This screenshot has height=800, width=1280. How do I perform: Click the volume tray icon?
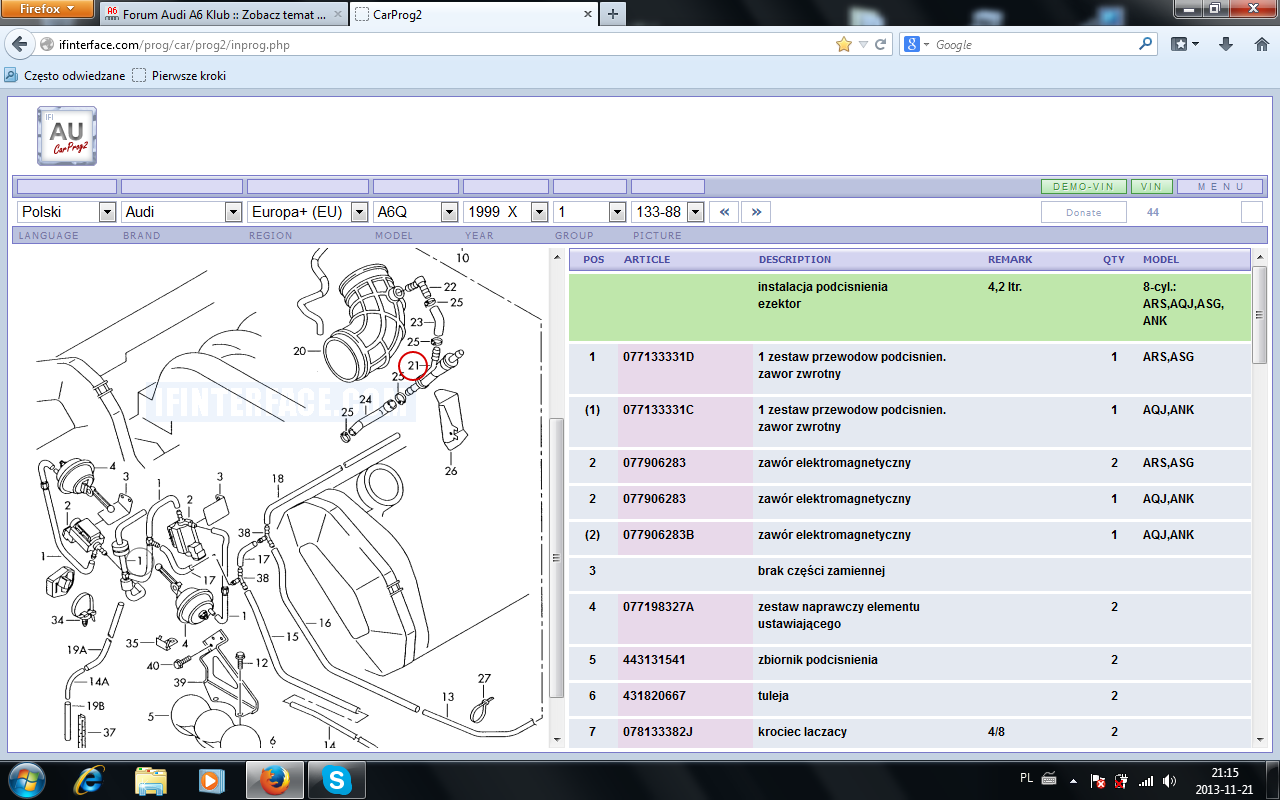1168,780
